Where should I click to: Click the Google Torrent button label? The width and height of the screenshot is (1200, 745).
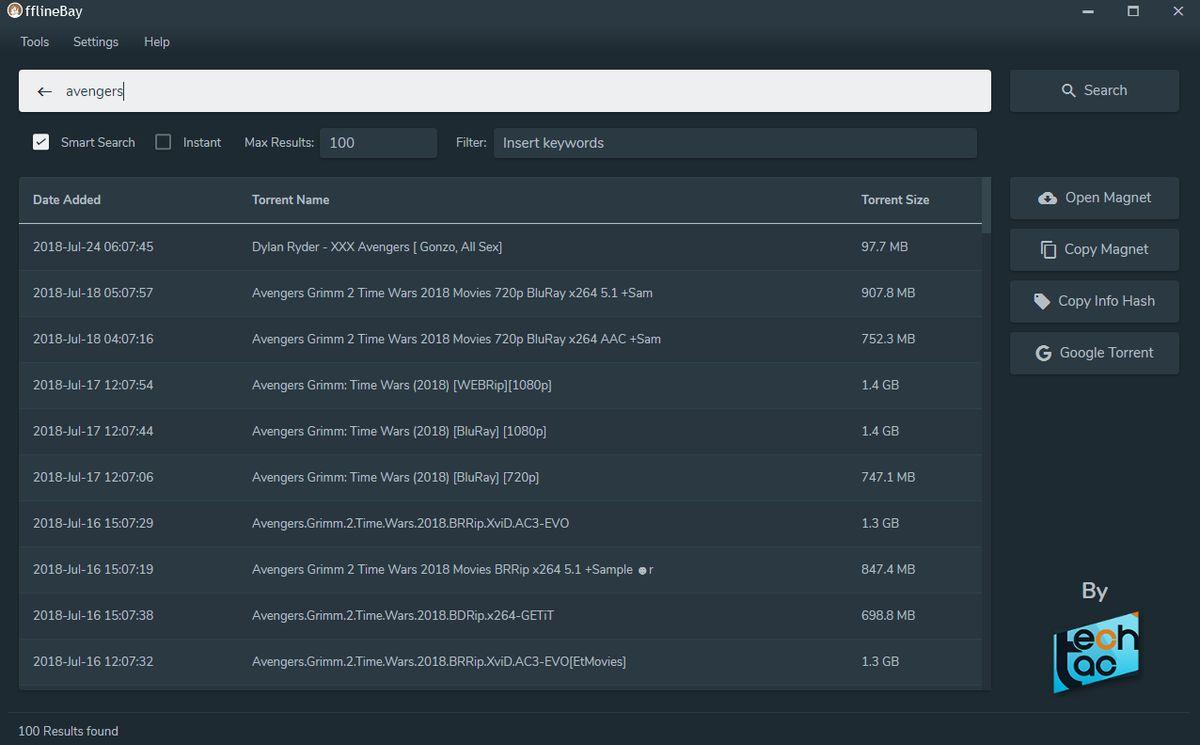click(1106, 353)
